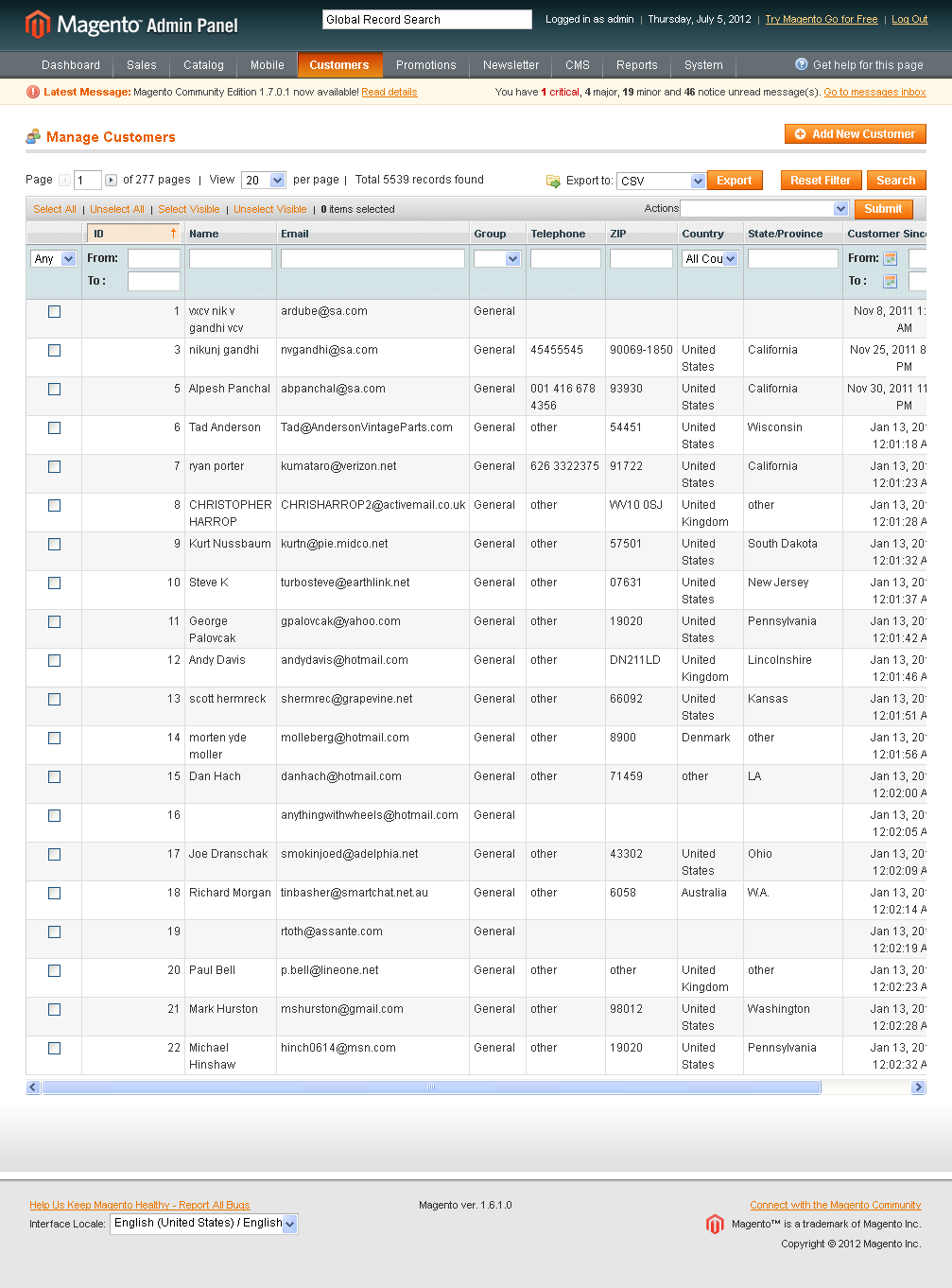Click Add New Customer button

tap(856, 134)
